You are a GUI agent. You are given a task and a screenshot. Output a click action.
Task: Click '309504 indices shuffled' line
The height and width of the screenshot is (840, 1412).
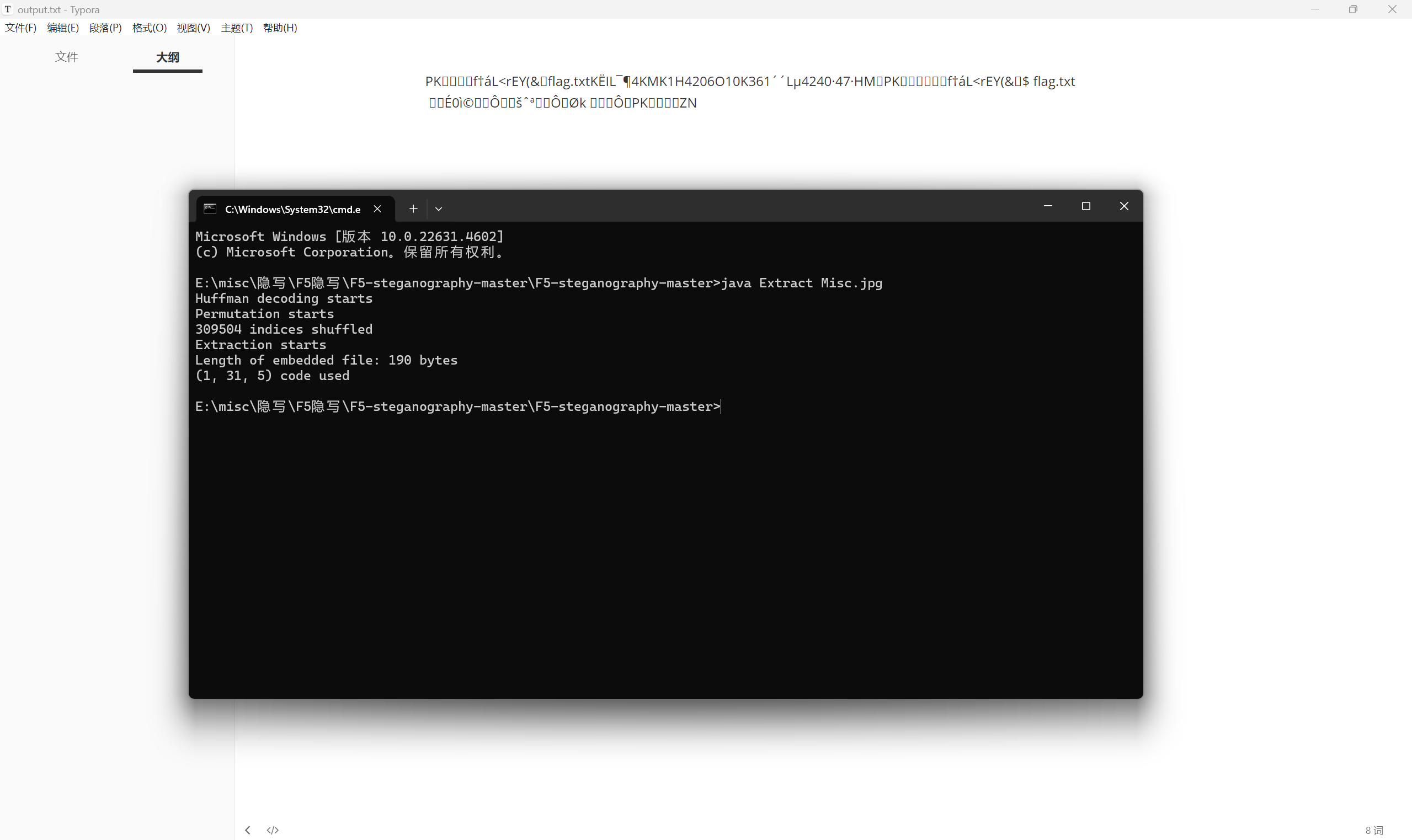284,329
